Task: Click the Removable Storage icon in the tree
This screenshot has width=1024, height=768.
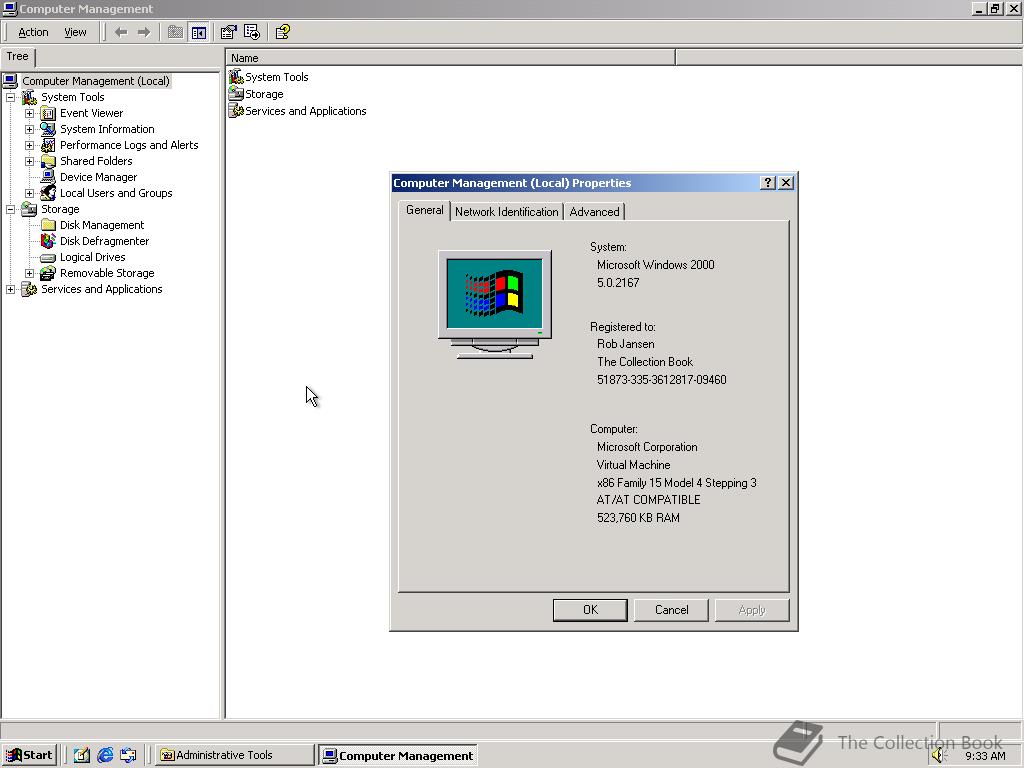Action: click(48, 273)
